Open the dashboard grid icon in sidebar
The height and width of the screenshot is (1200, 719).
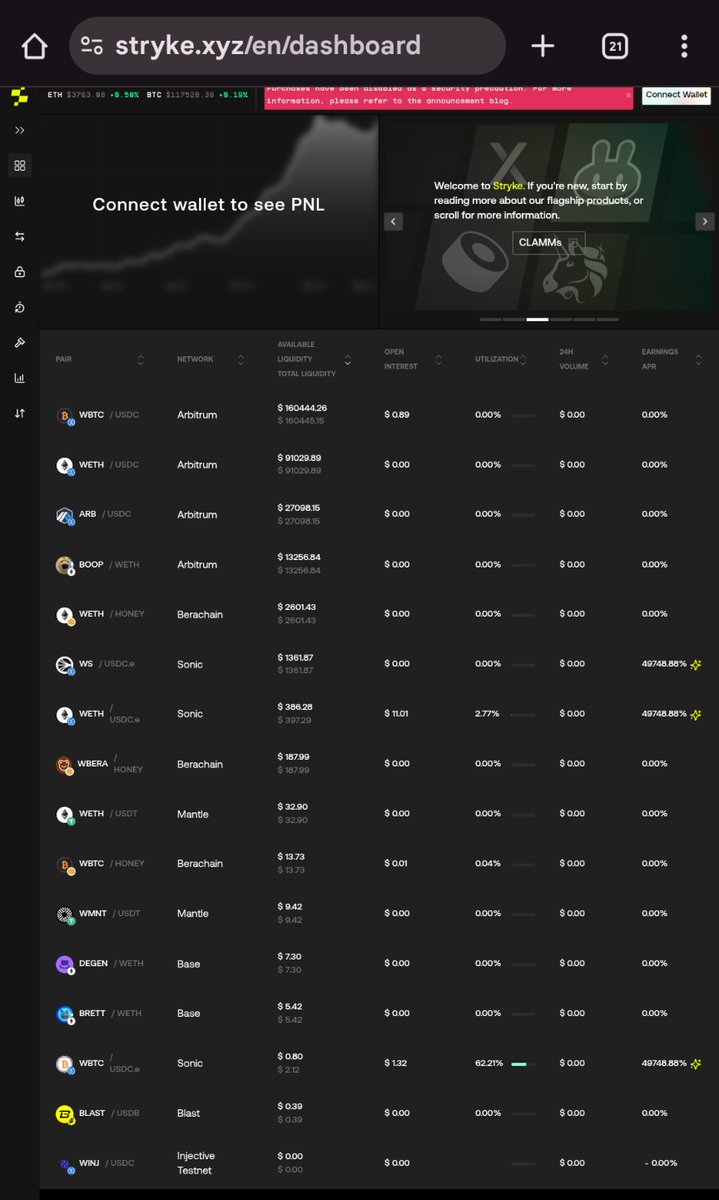19,165
